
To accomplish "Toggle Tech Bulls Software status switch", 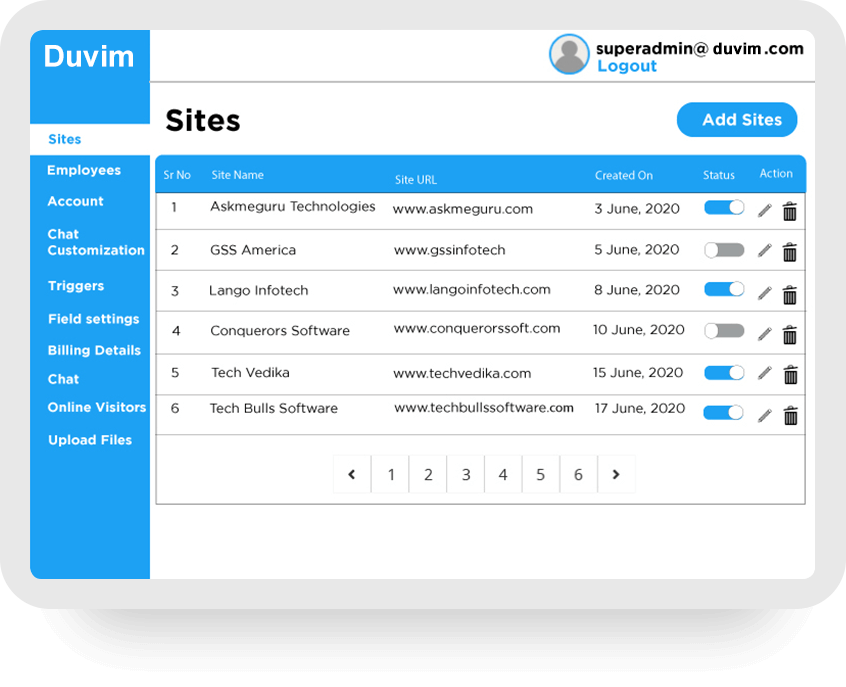I will tap(724, 413).
